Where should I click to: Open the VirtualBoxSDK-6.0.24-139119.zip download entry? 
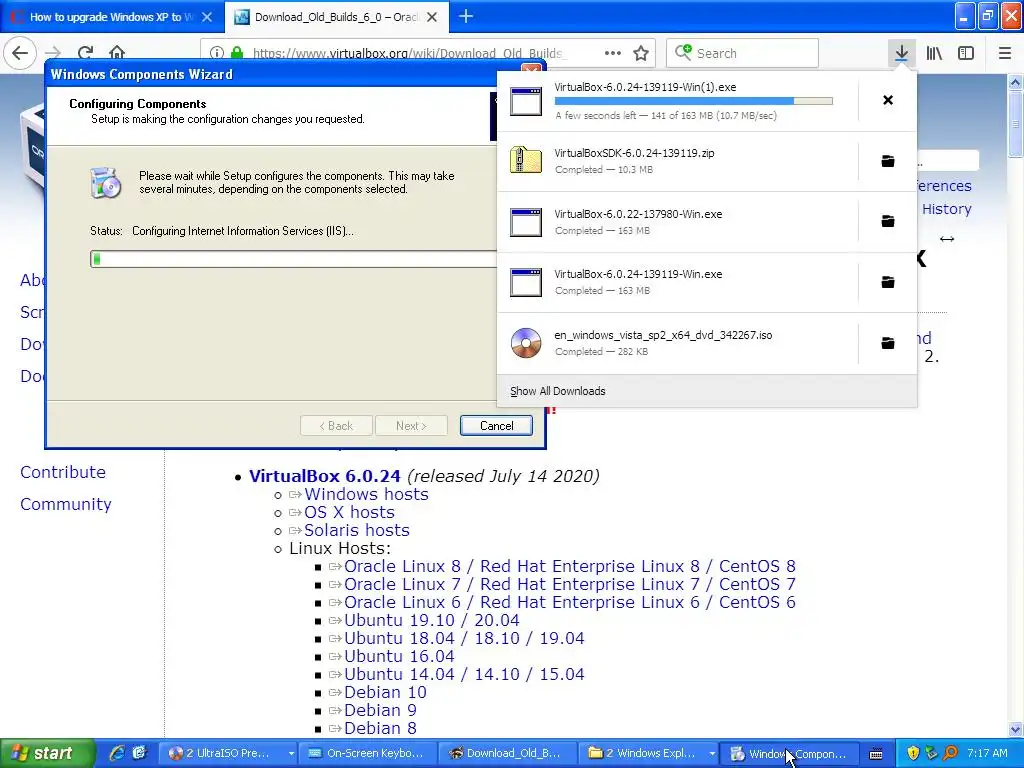click(x=677, y=161)
